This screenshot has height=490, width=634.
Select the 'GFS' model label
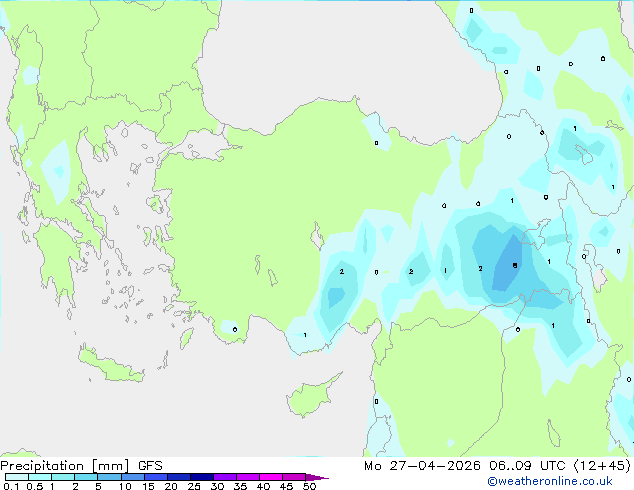click(150, 466)
